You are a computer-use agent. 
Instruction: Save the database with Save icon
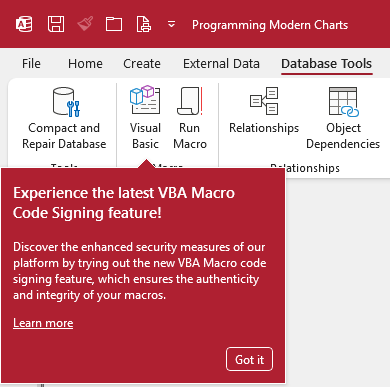[x=56, y=24]
